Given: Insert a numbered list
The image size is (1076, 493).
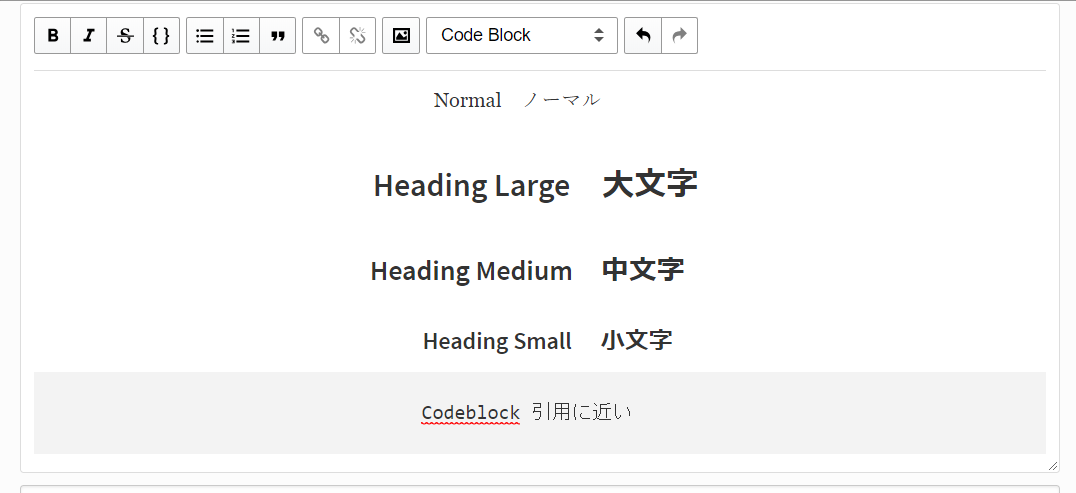Looking at the screenshot, I should 241,36.
